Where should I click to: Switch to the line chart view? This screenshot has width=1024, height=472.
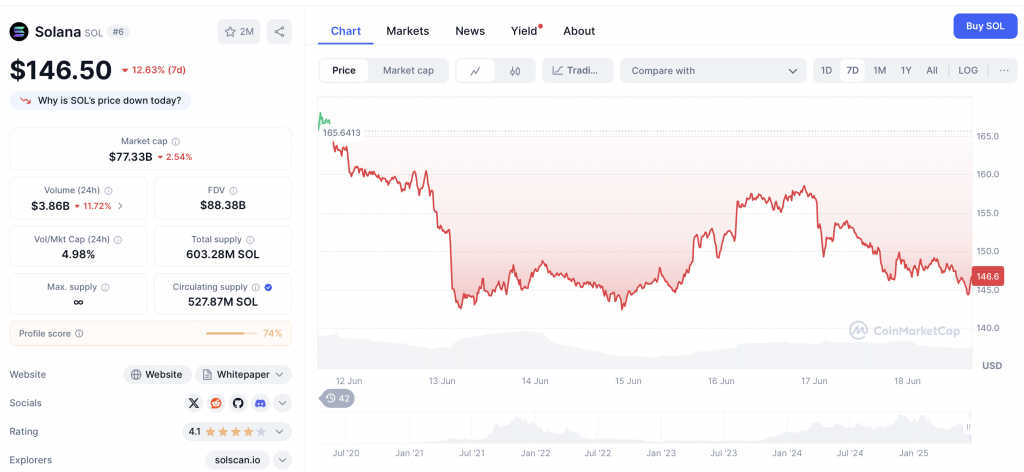(475, 71)
